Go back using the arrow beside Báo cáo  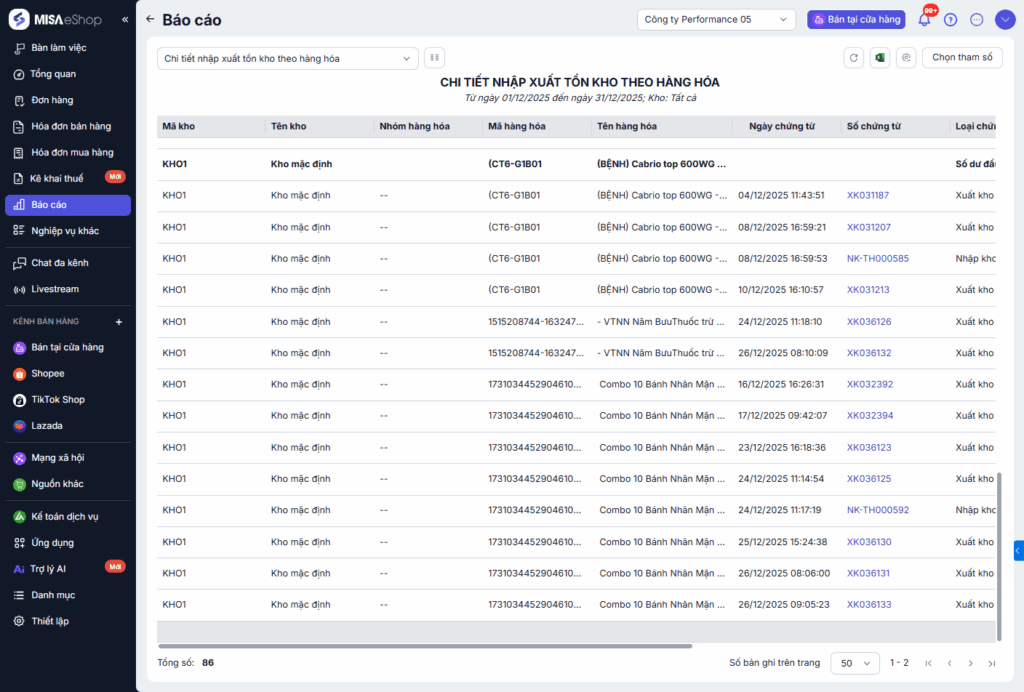pyautogui.click(x=150, y=19)
